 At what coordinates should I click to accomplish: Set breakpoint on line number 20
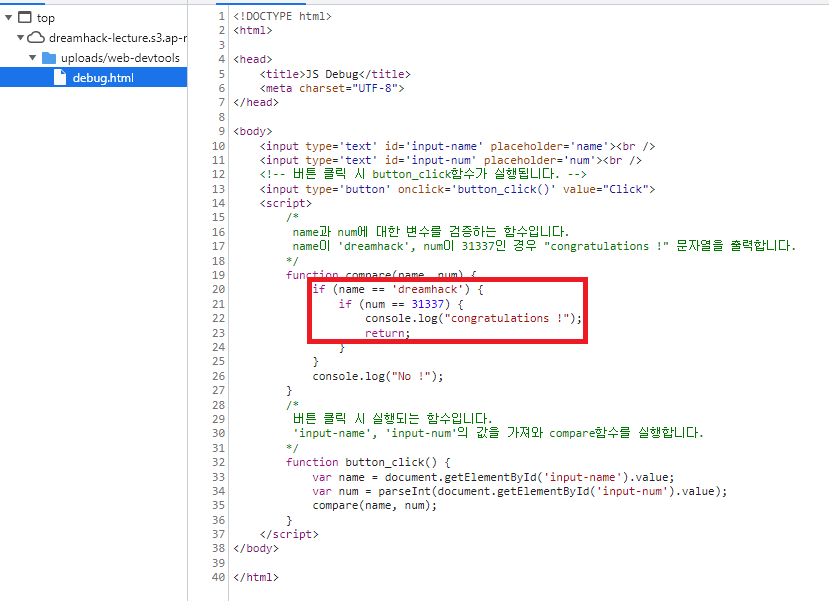point(218,289)
